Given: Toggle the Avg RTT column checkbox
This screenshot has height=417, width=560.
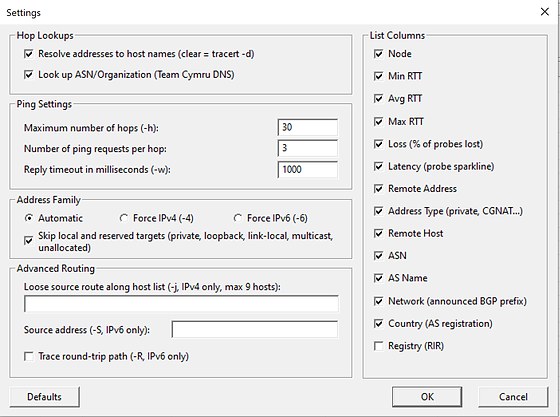Looking at the screenshot, I should 378,99.
